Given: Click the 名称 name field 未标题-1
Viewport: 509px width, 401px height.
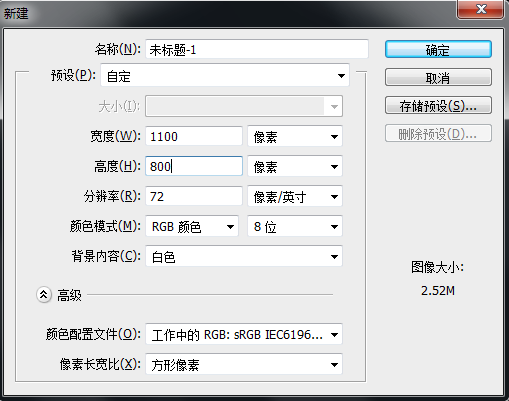Looking at the screenshot, I should pos(257,49).
